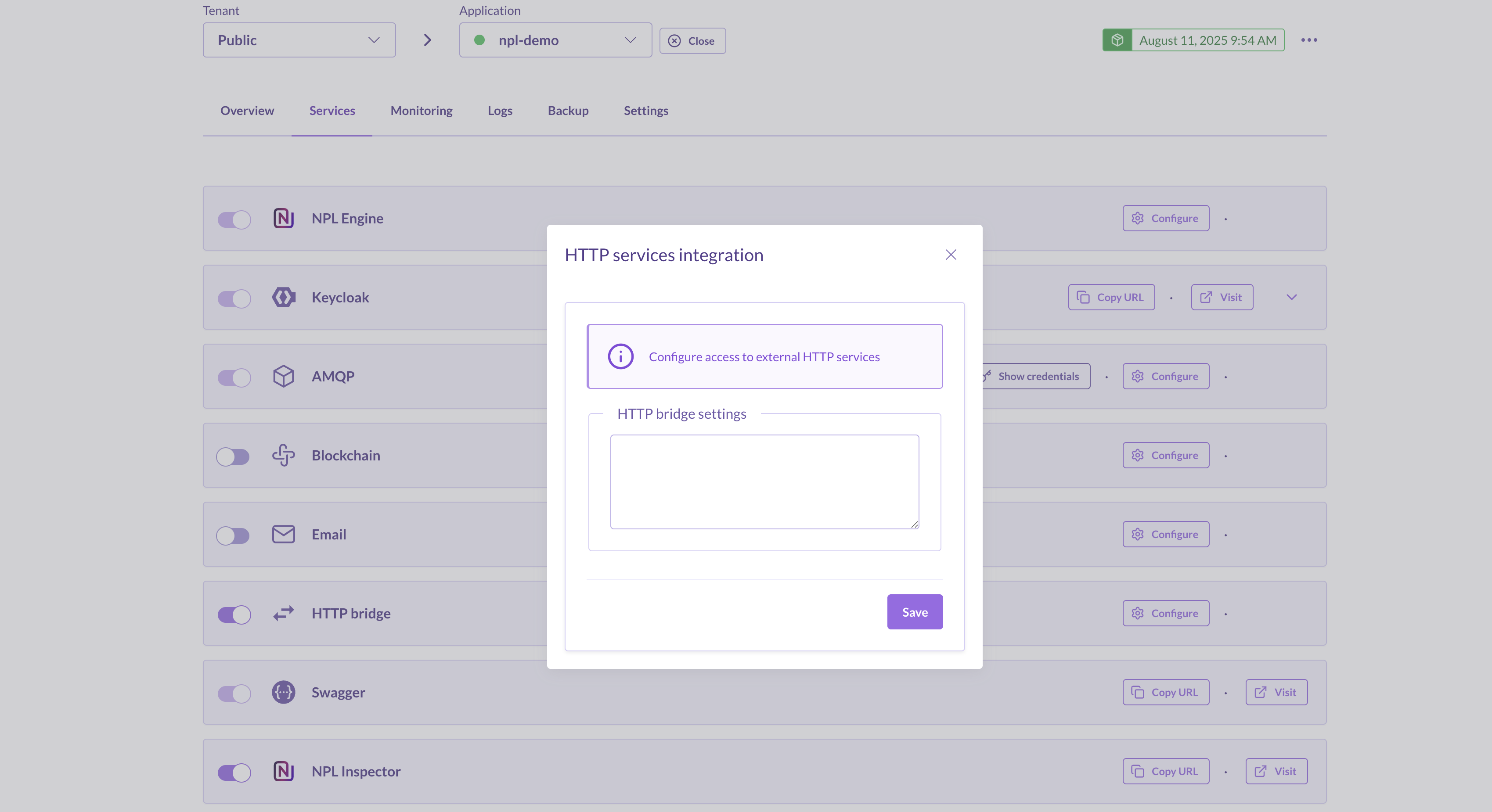Open the three-dot more options menu
This screenshot has width=1492, height=812.
coord(1308,40)
